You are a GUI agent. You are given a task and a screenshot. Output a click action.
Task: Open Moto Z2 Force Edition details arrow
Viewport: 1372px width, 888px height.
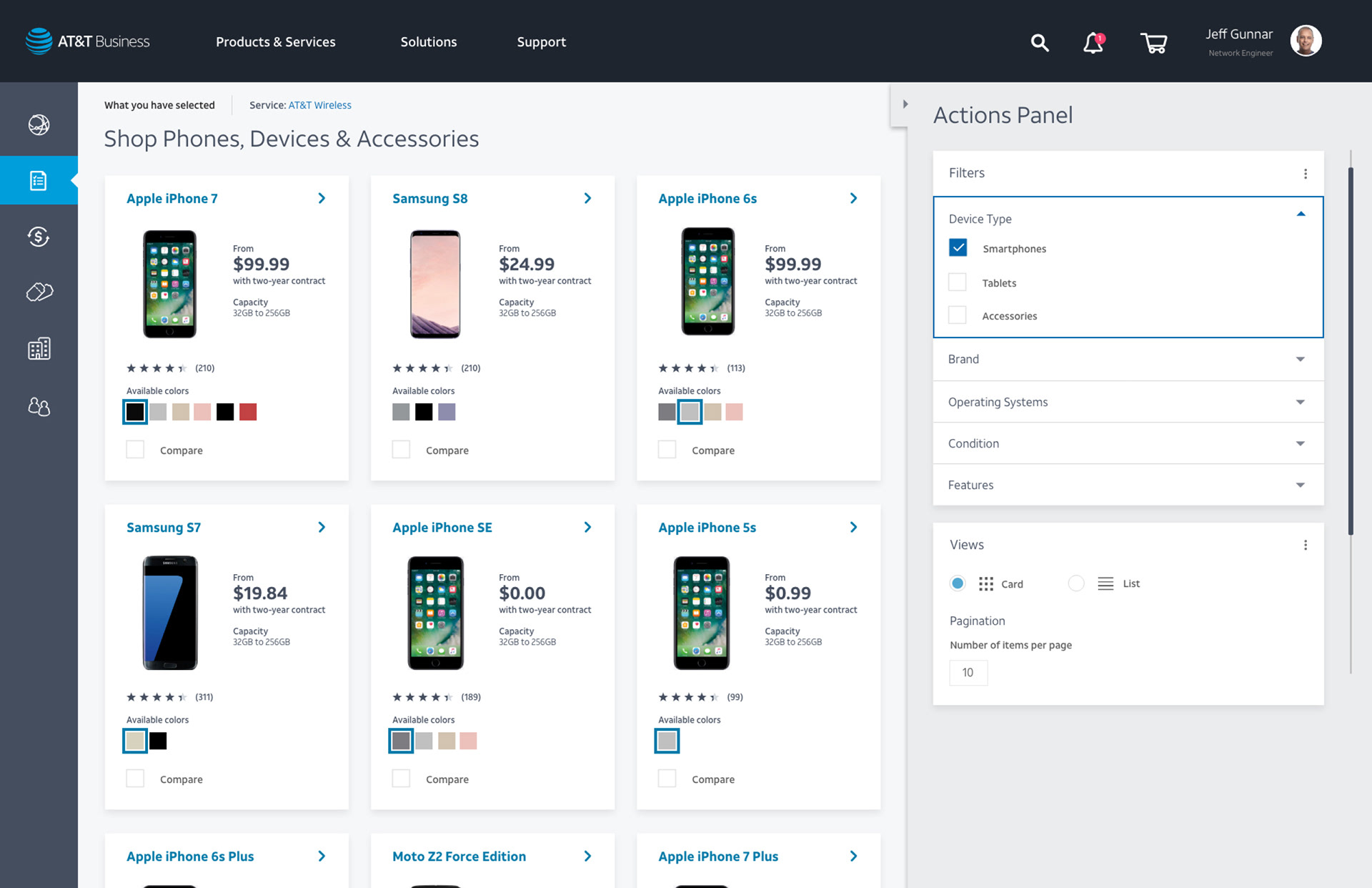point(587,856)
